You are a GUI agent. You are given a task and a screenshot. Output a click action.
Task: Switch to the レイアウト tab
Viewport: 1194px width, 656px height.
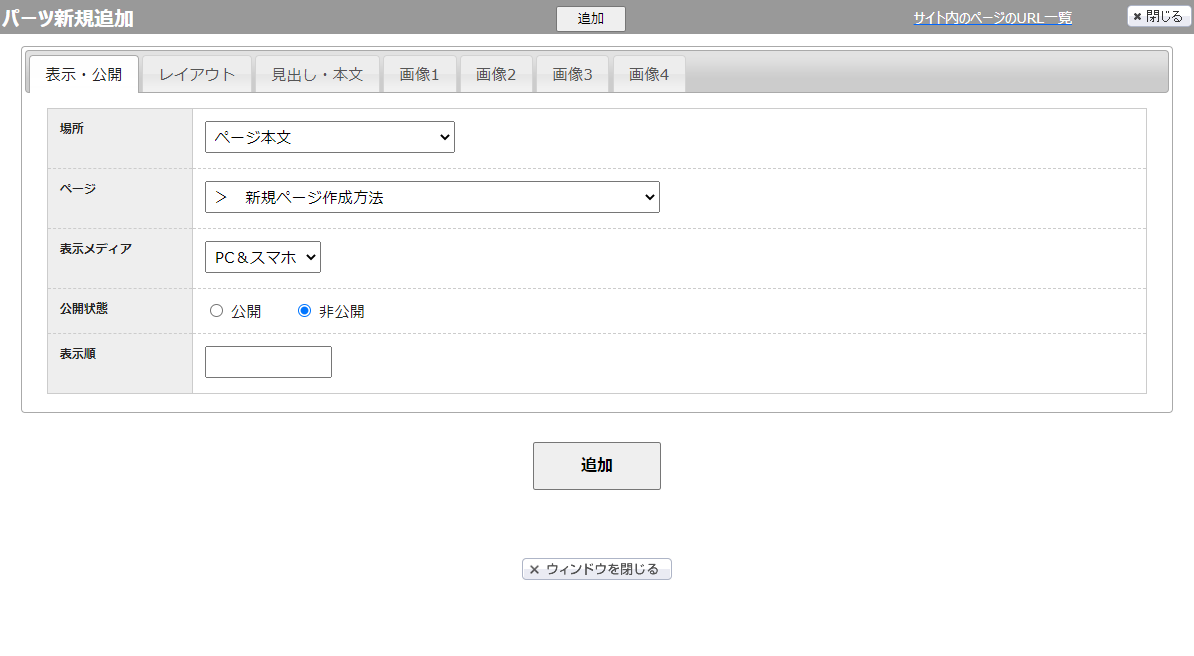pos(197,75)
